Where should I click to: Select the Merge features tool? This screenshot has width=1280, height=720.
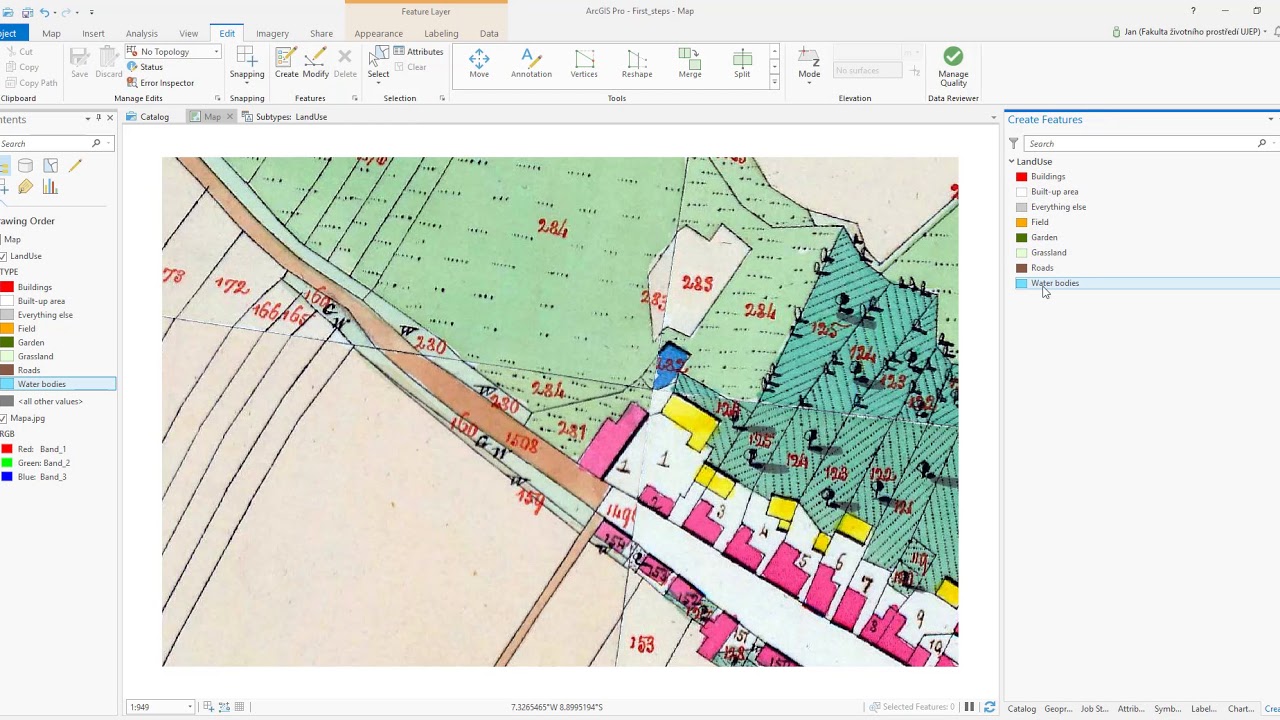point(690,62)
